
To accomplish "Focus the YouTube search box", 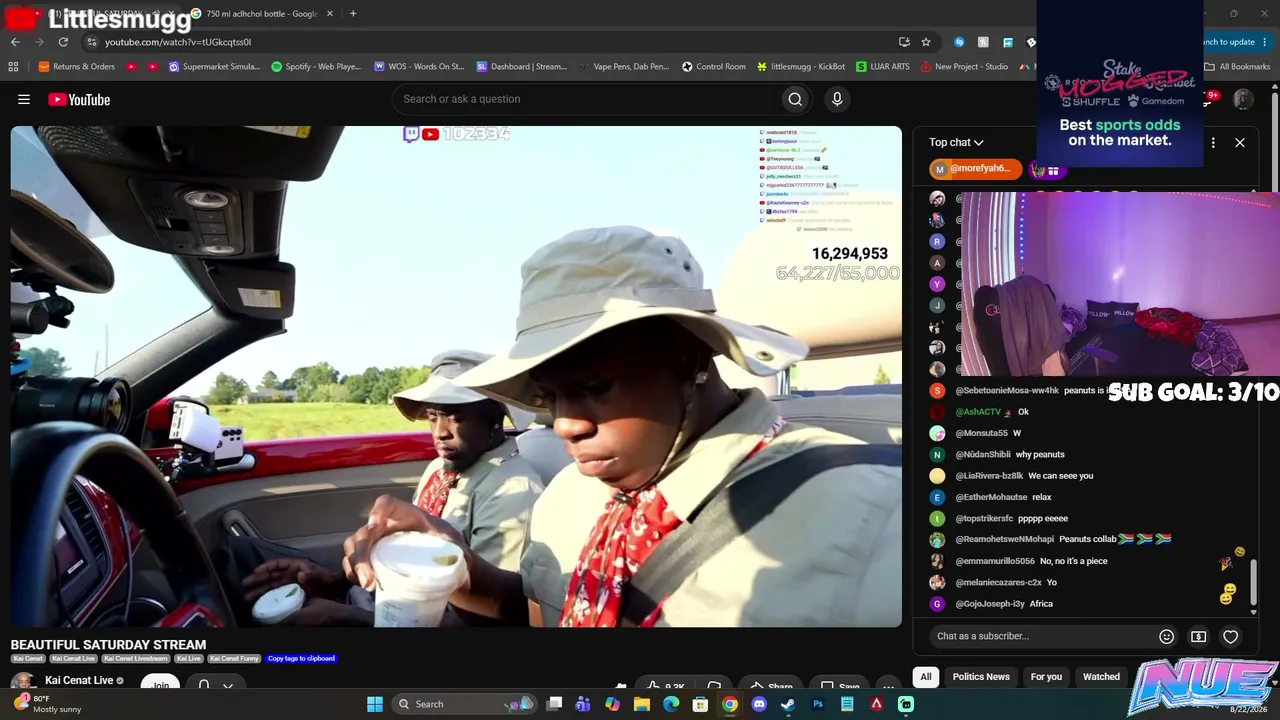I will (587, 99).
